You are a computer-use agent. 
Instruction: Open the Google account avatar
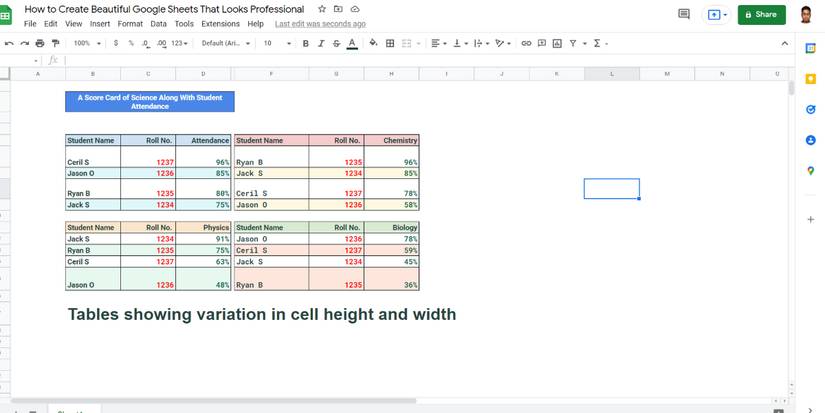tap(806, 15)
